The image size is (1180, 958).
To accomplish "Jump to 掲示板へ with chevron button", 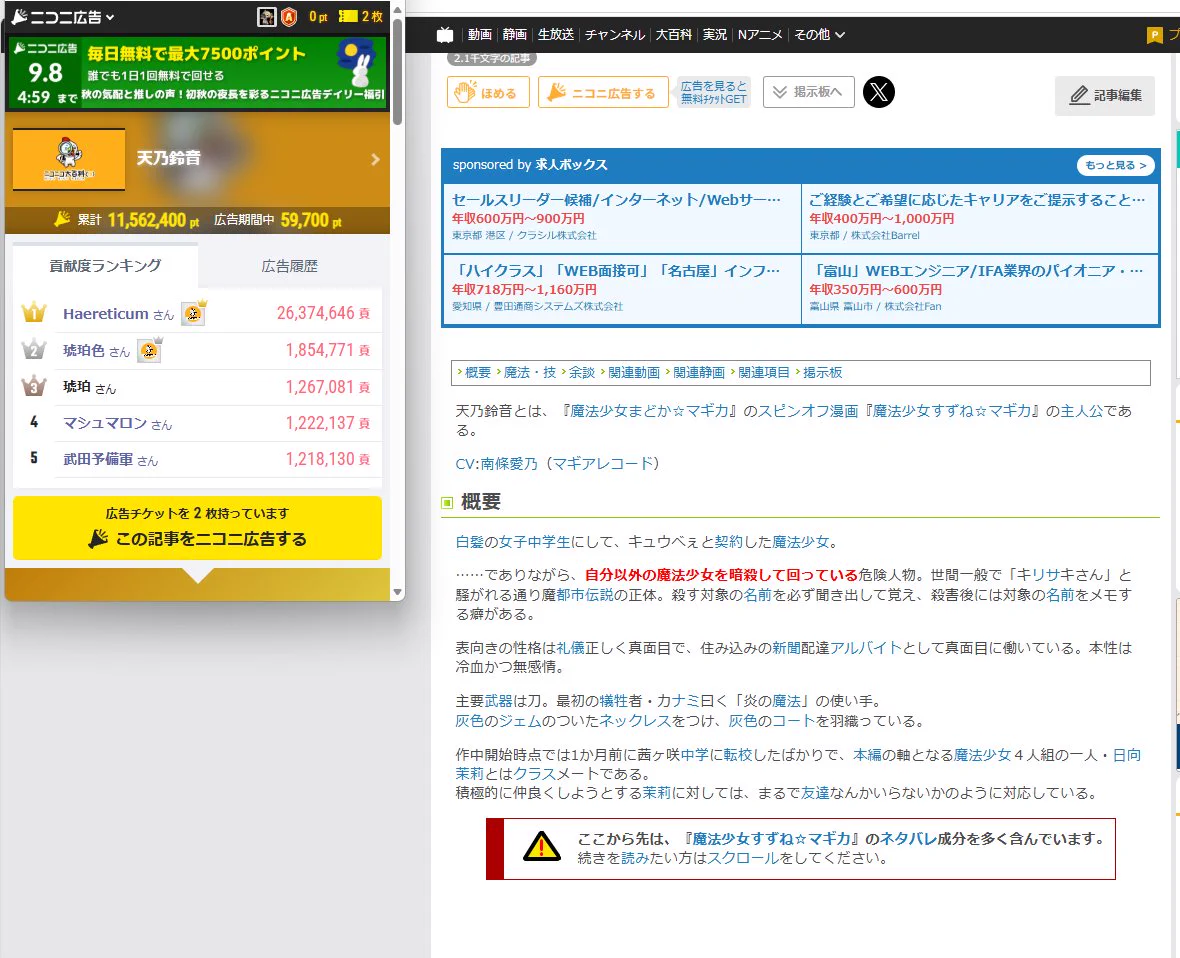I will [x=808, y=92].
